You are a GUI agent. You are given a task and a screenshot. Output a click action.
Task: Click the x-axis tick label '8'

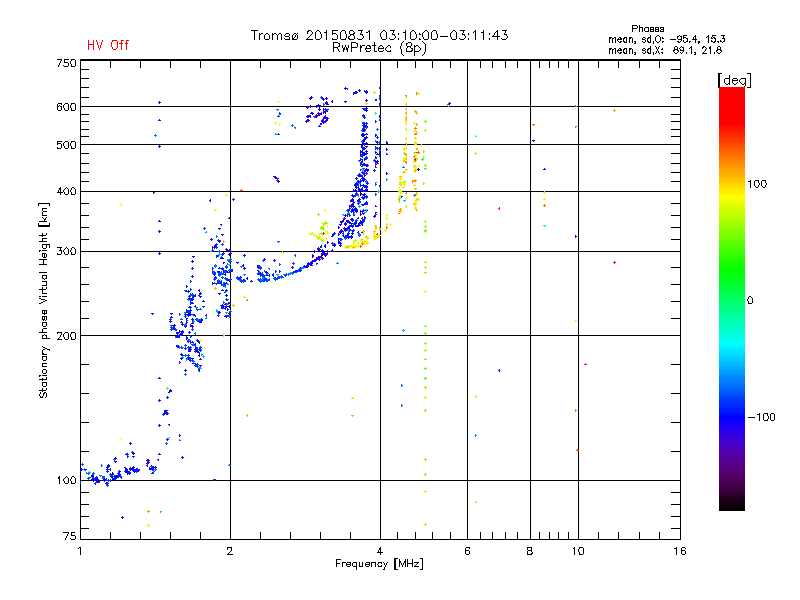pyautogui.click(x=530, y=551)
